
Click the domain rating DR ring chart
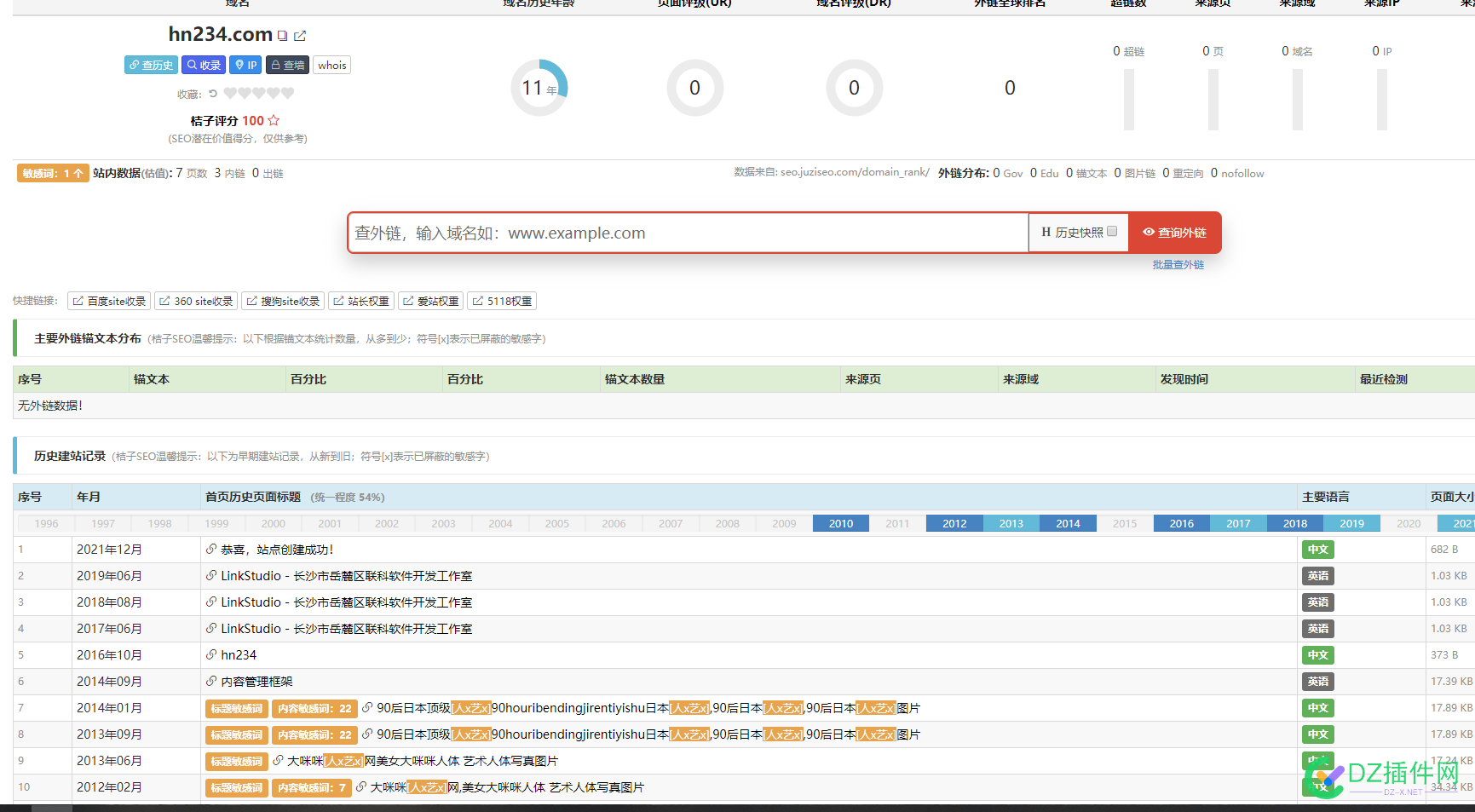coord(854,88)
